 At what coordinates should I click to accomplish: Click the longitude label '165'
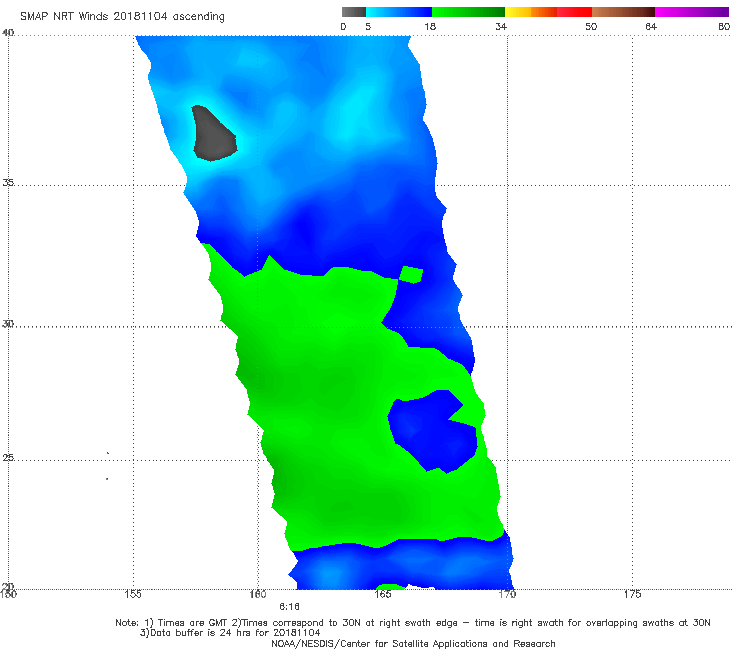pyautogui.click(x=383, y=594)
